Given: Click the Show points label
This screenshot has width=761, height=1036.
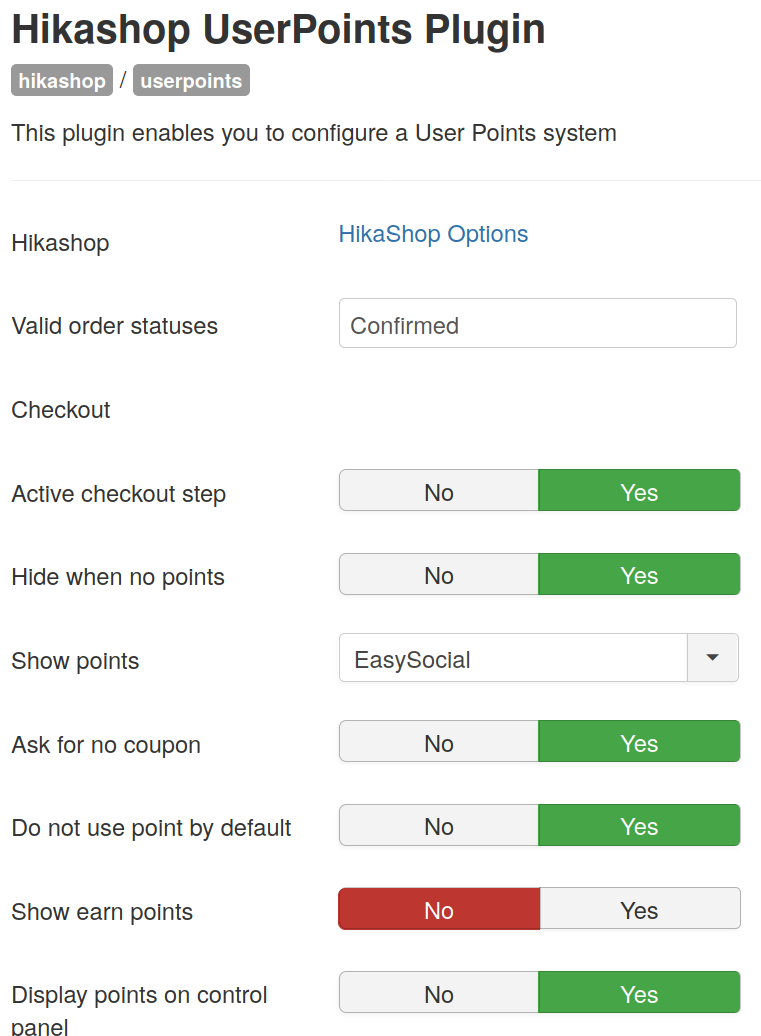Looking at the screenshot, I should tap(75, 661).
